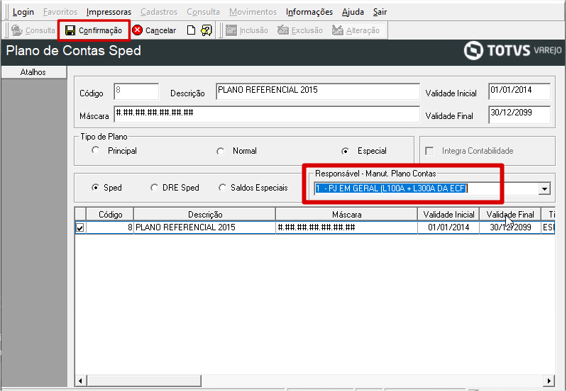Open the Favoritos menu
This screenshot has width=566, height=391.
click(60, 12)
